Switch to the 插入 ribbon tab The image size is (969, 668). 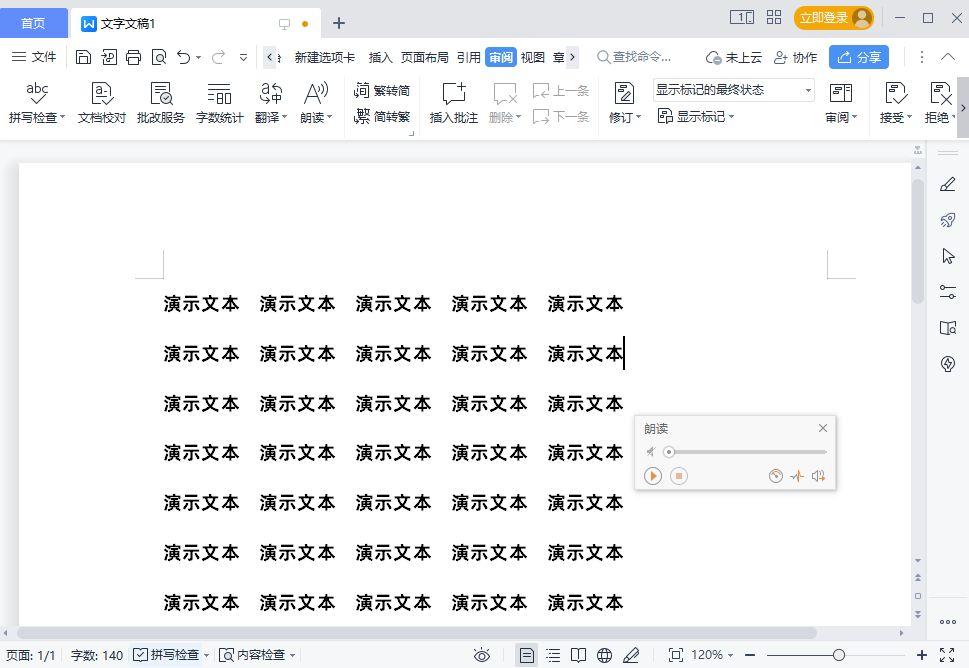click(380, 57)
